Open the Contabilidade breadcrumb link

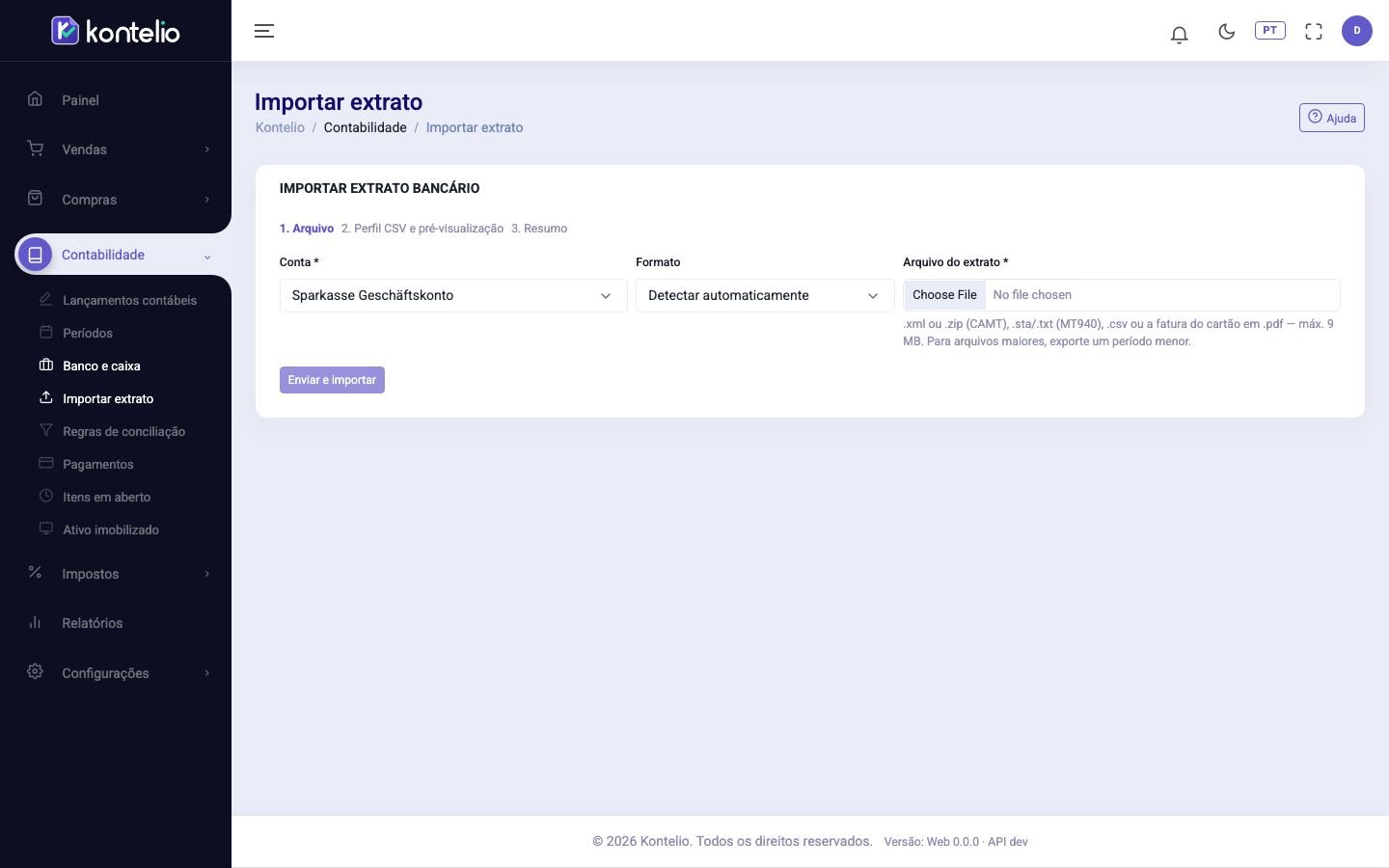pos(365,127)
